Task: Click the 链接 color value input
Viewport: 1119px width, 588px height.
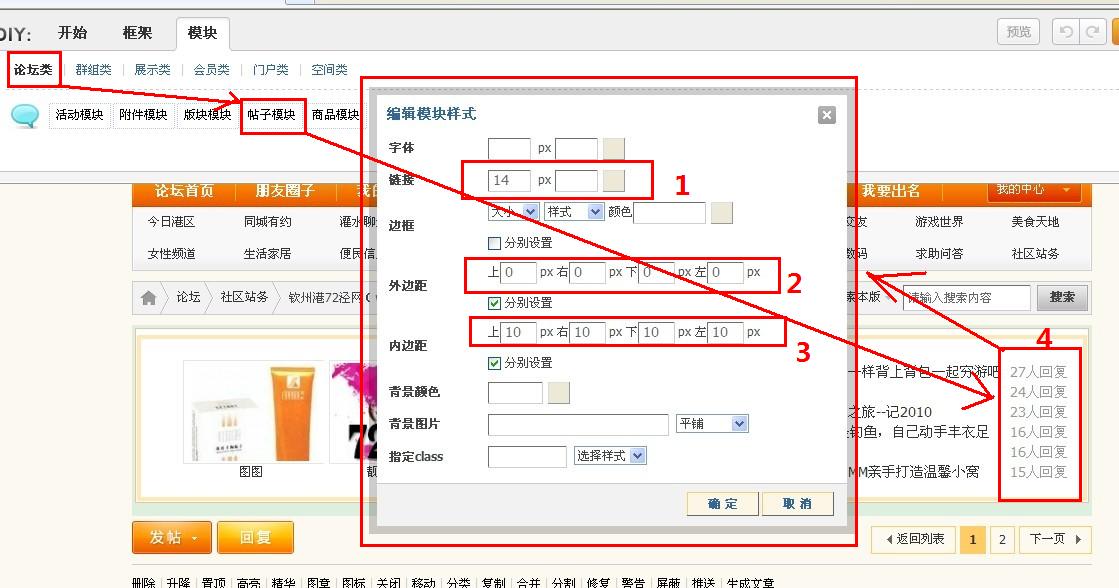Action: point(576,181)
